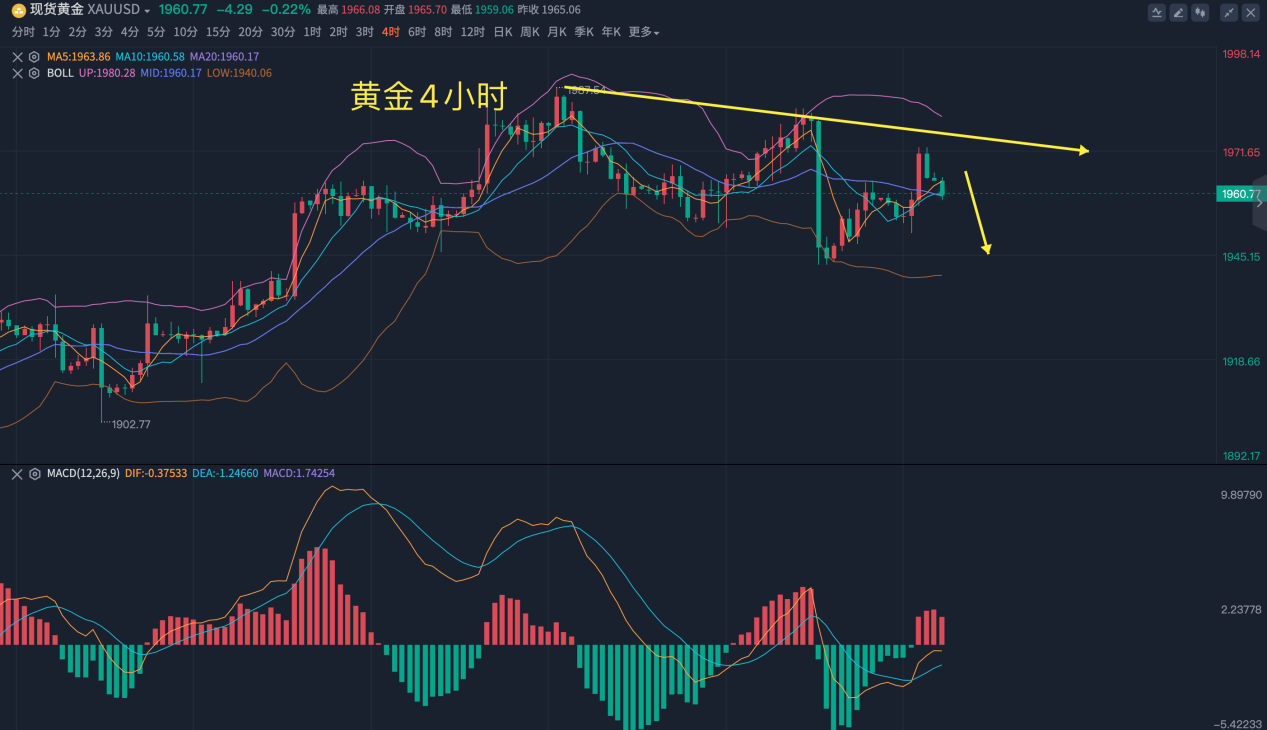This screenshot has height=730, width=1267.
Task: Switch to 月K monthly chart
Action: 557,32
